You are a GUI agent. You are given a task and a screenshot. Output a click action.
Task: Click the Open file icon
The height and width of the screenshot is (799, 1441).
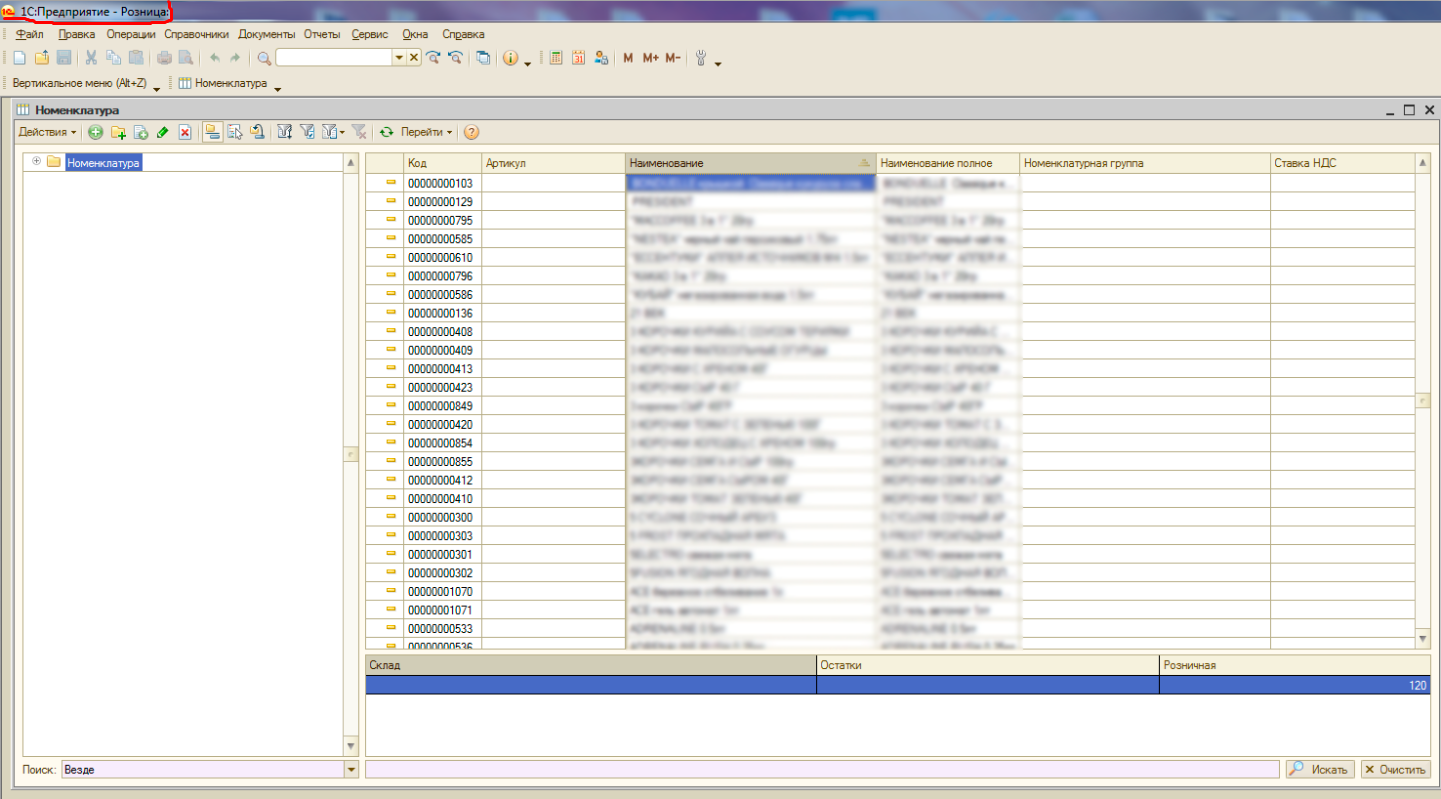click(42, 58)
